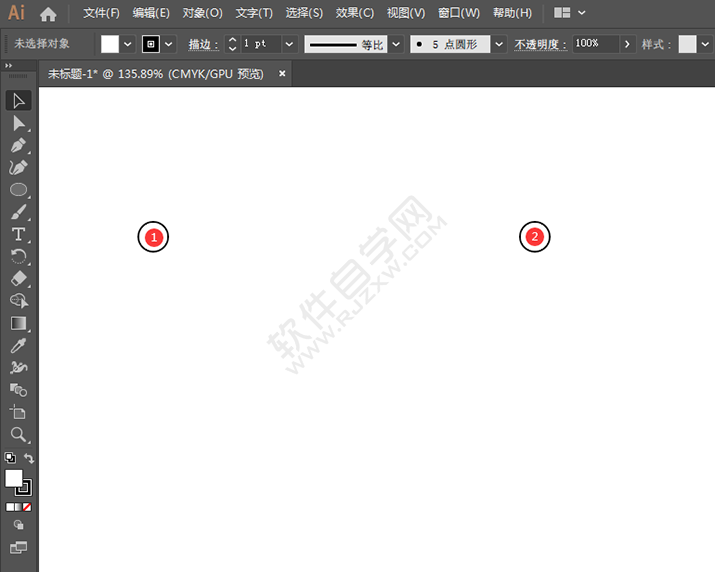Select the Pen tool

pyautogui.click(x=18, y=146)
